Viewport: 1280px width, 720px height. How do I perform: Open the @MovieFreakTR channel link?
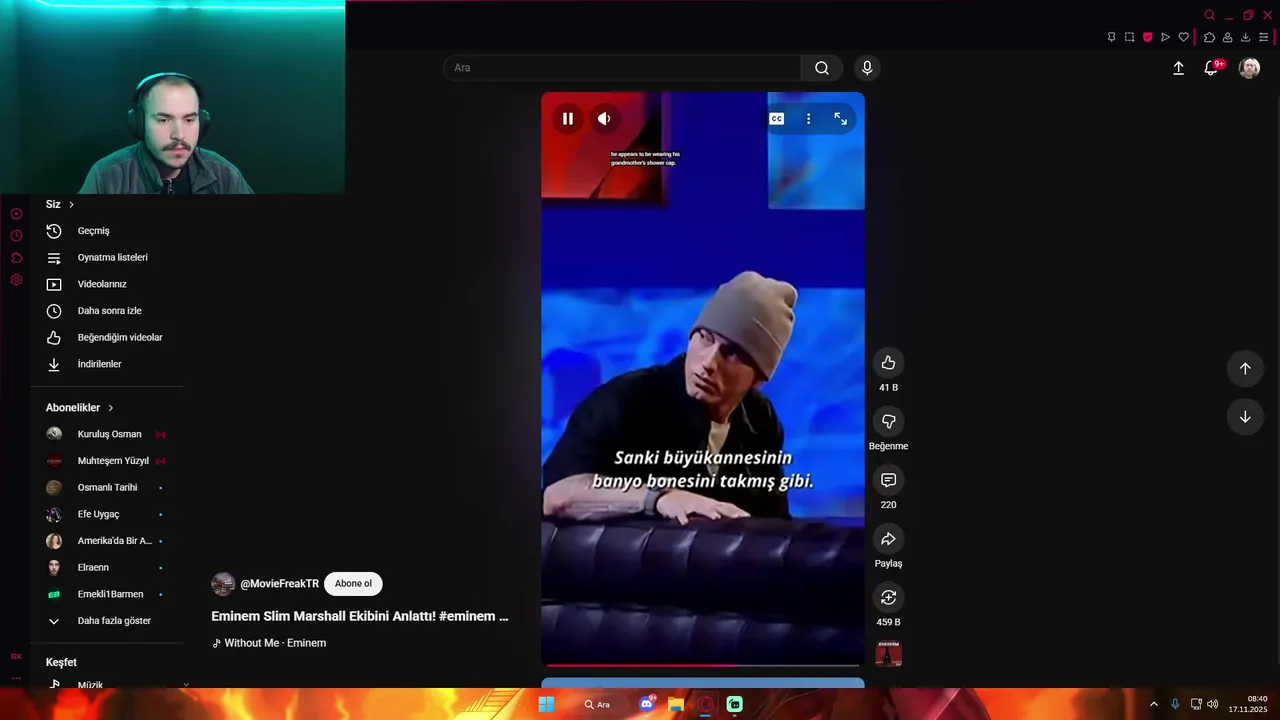click(x=279, y=584)
